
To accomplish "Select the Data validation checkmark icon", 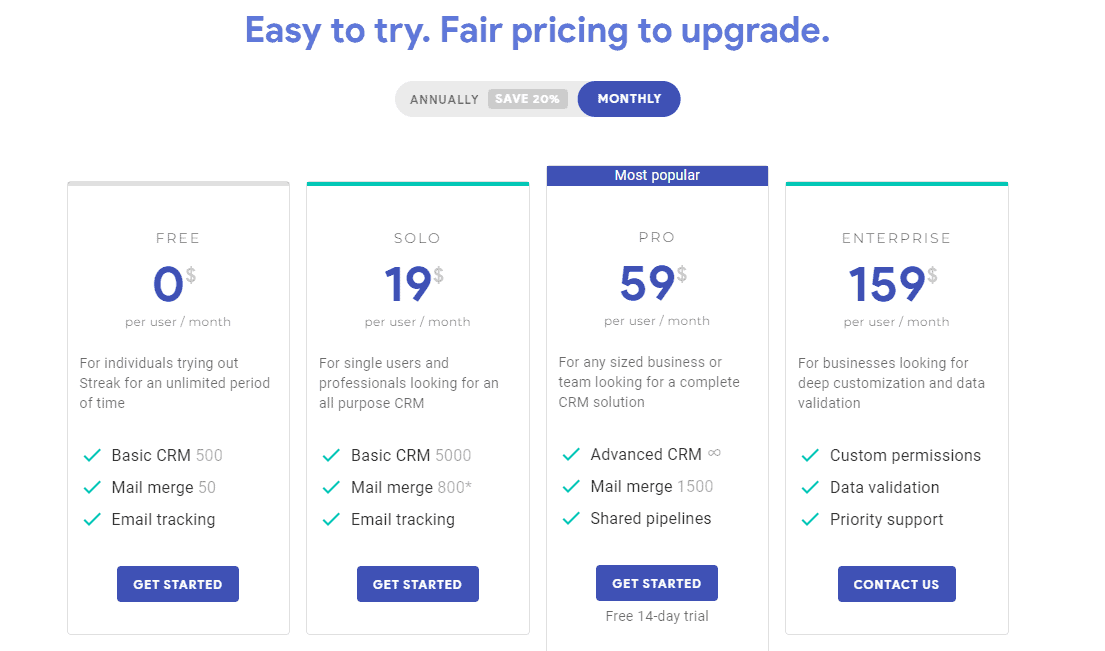I will (810, 487).
